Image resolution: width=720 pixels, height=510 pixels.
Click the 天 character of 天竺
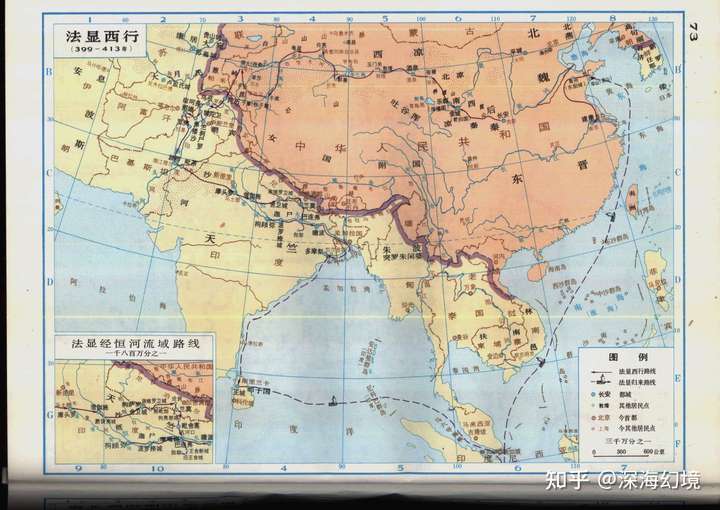(210, 239)
